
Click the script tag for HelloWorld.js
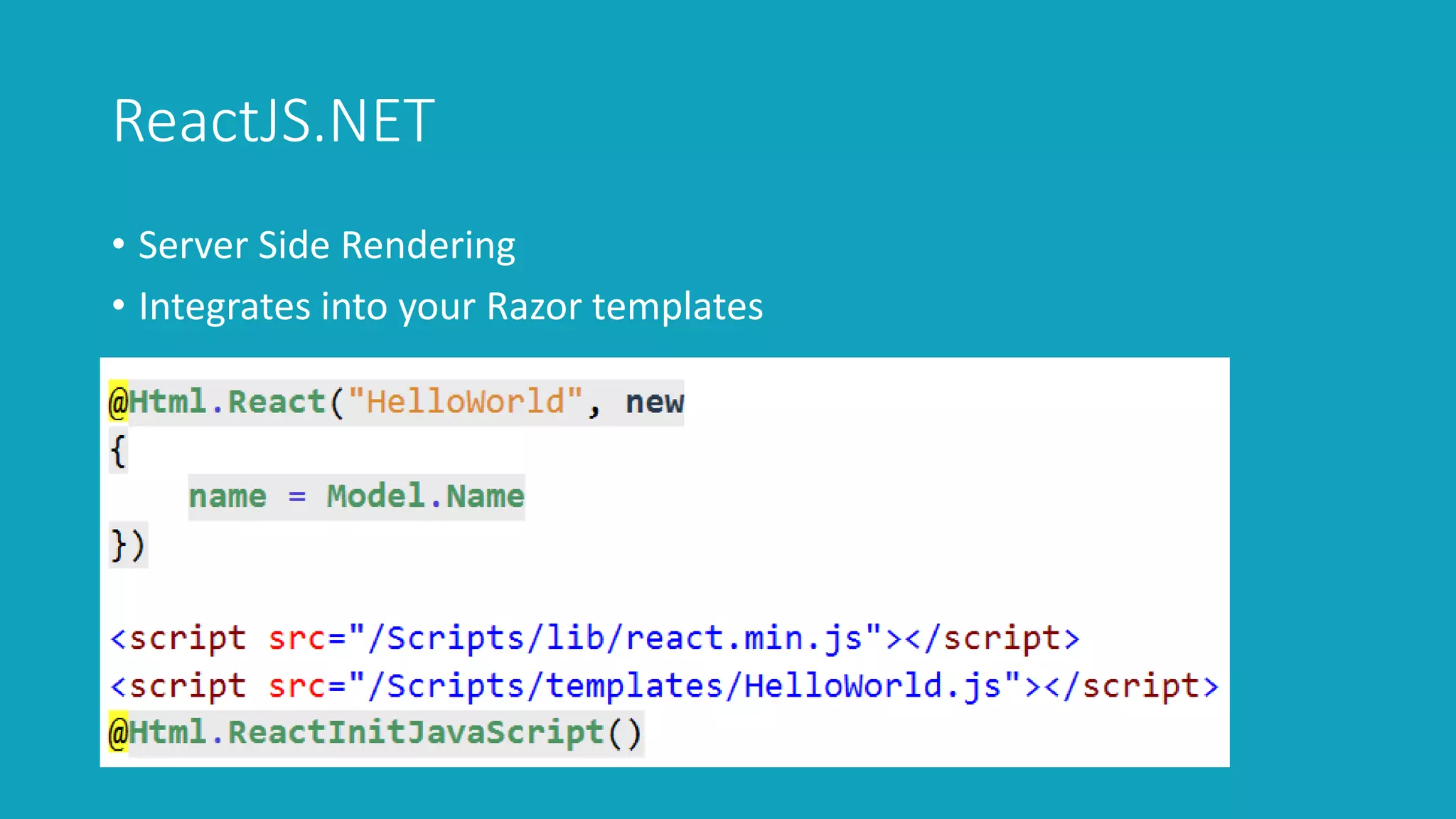[665, 685]
